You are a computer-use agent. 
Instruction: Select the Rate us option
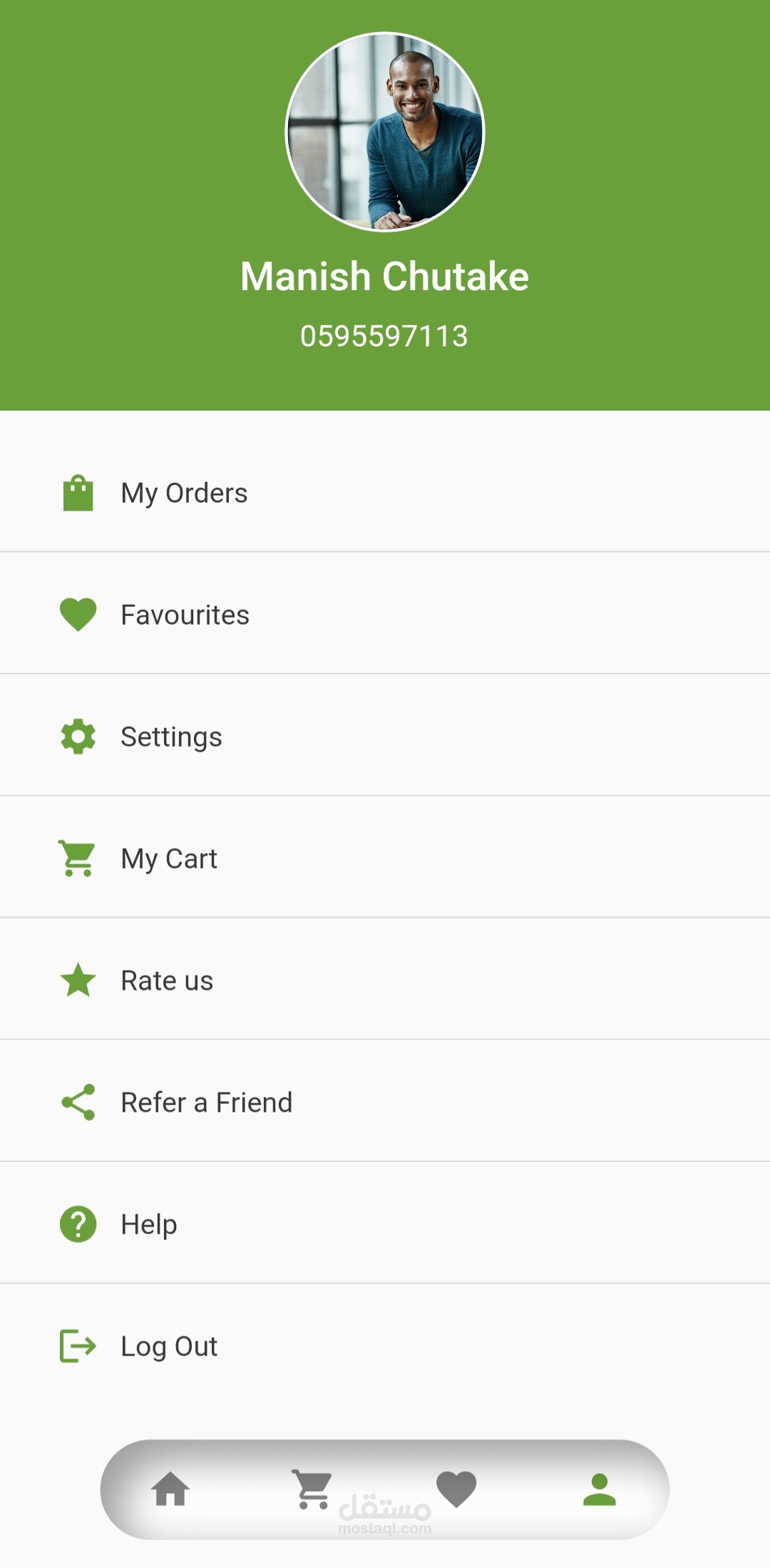pos(167,980)
